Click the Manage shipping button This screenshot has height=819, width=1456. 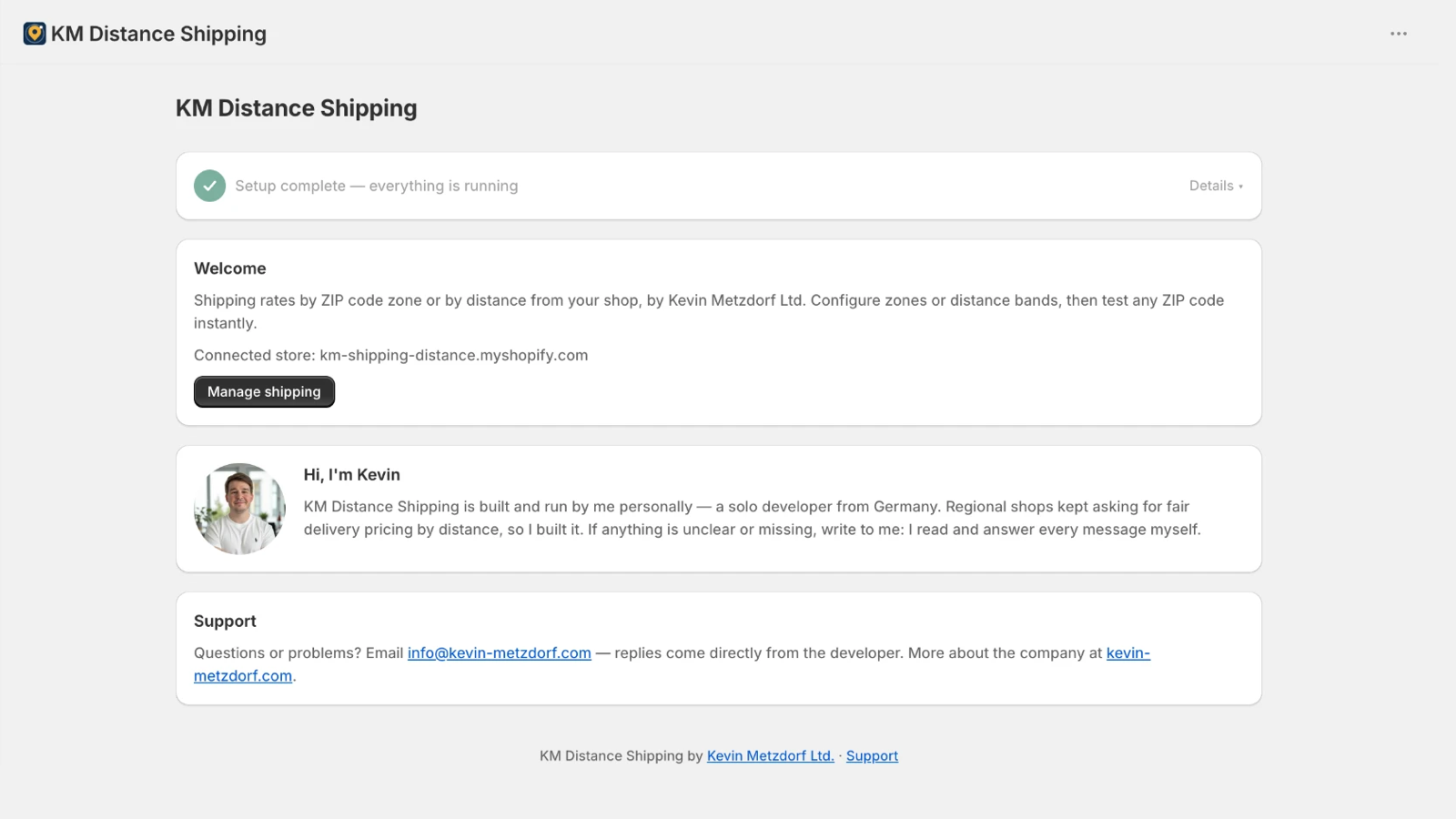pos(264,391)
